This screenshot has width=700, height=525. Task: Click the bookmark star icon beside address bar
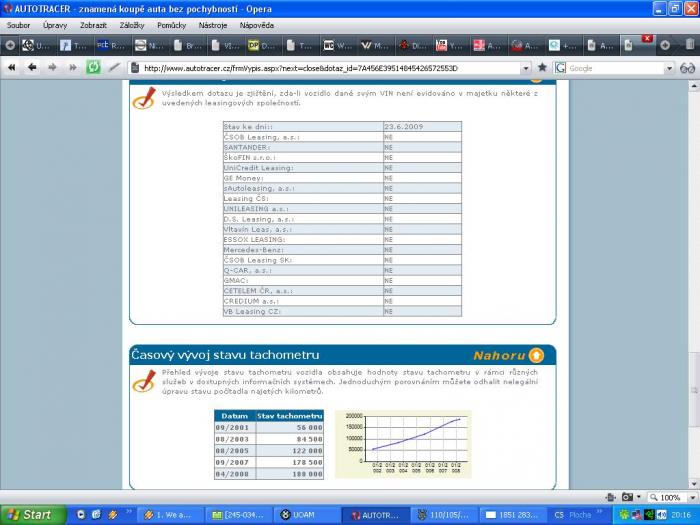tap(542, 68)
